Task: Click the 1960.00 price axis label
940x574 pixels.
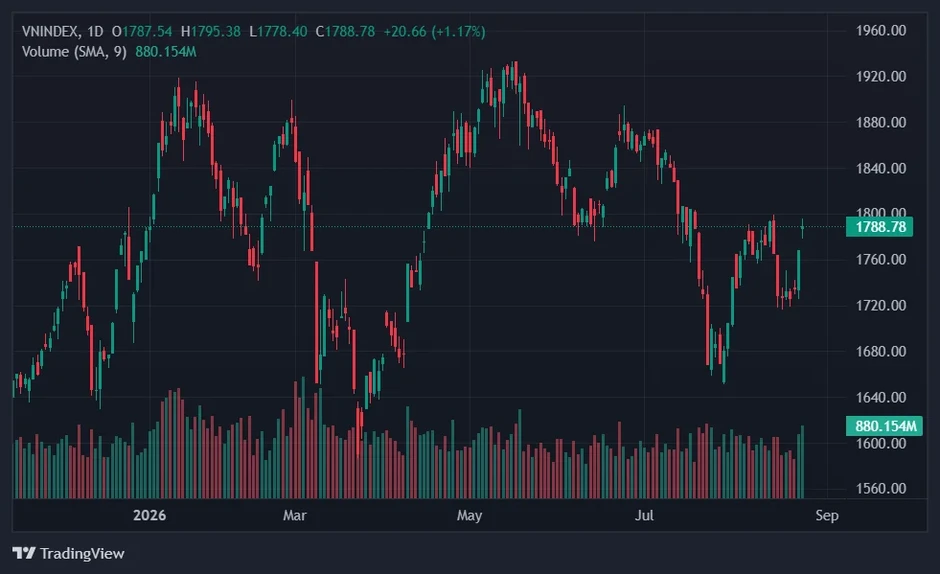Action: point(881,31)
